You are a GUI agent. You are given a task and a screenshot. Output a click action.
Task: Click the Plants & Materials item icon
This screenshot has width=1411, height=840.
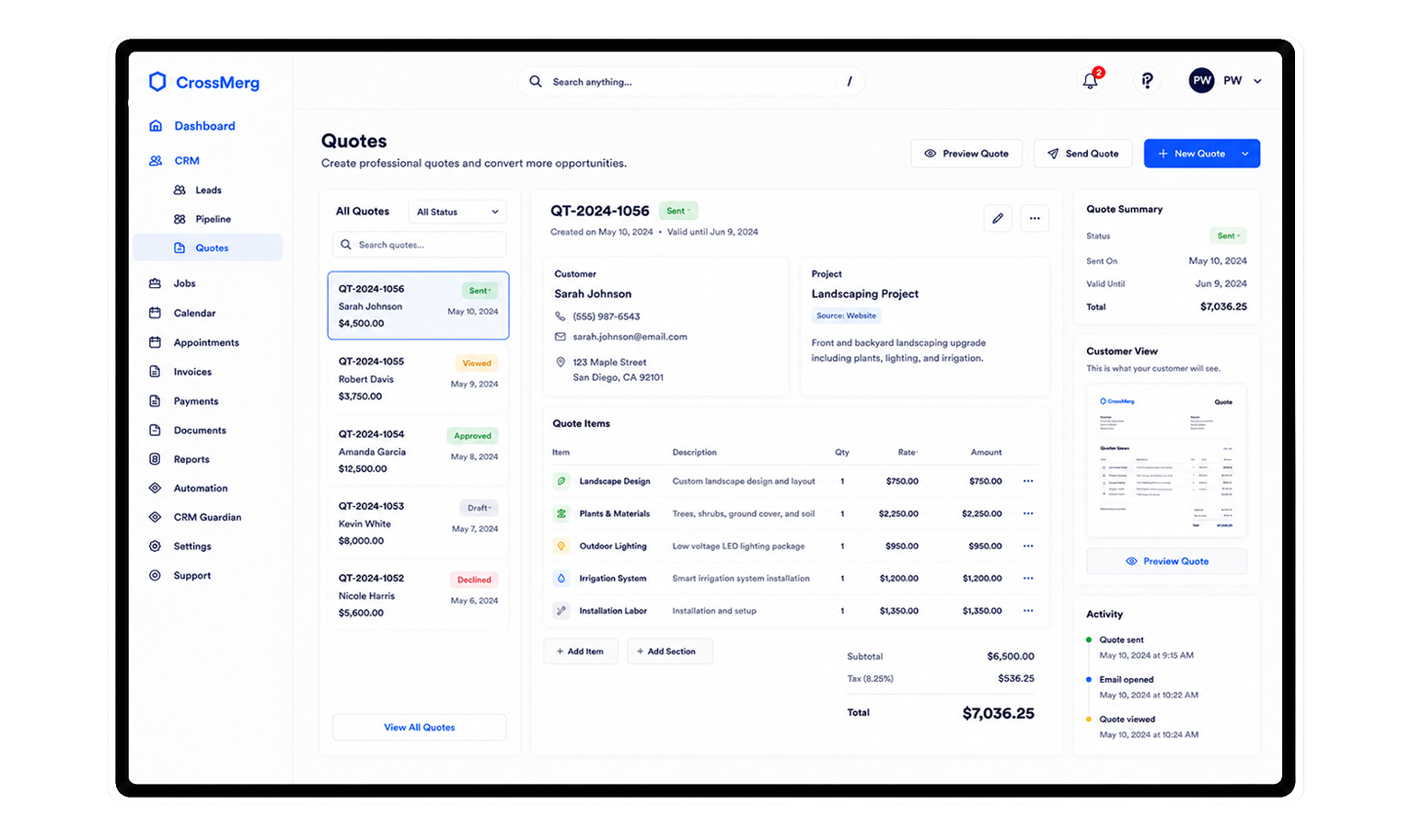[561, 513]
